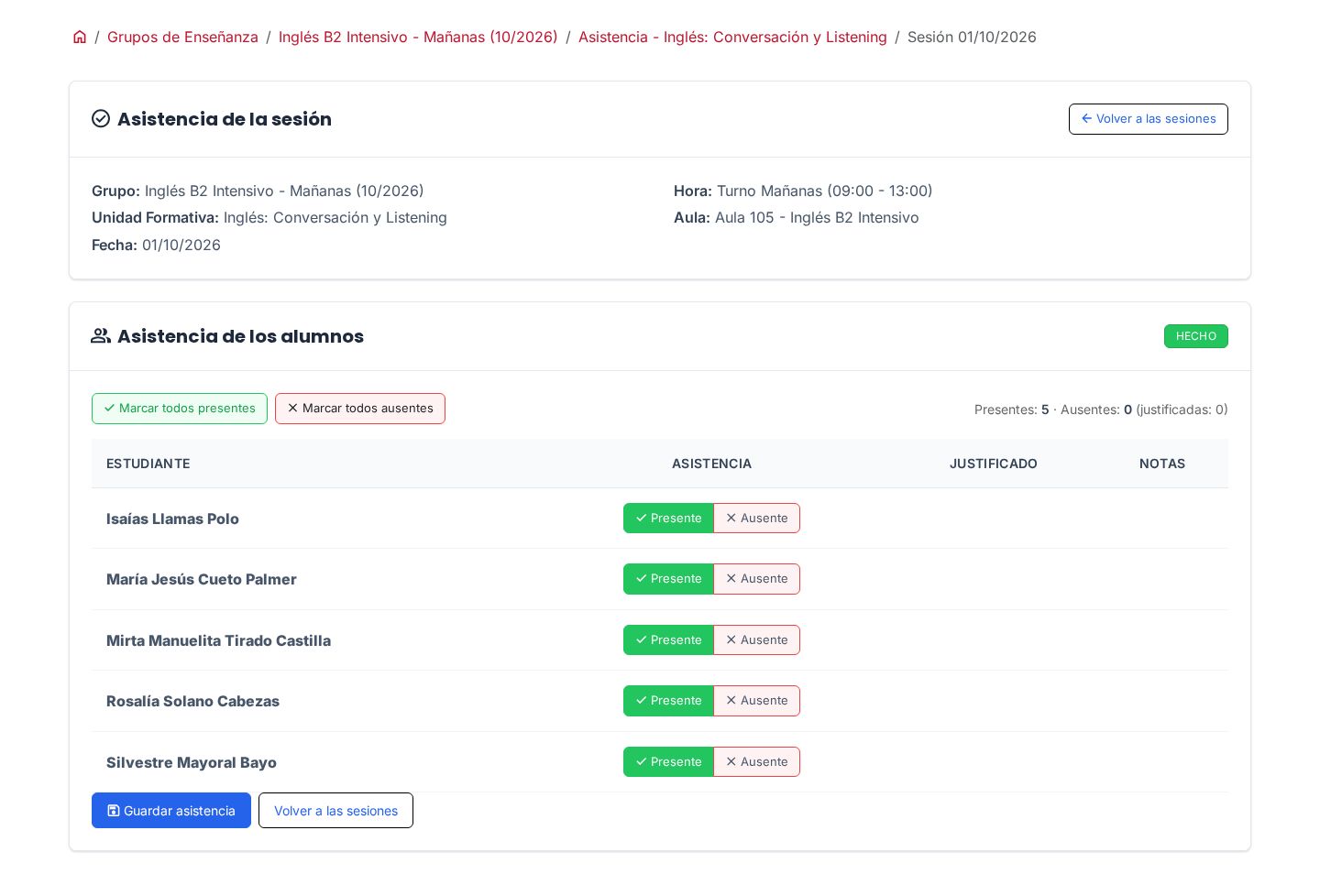Click the HECHO status badge

click(1195, 336)
